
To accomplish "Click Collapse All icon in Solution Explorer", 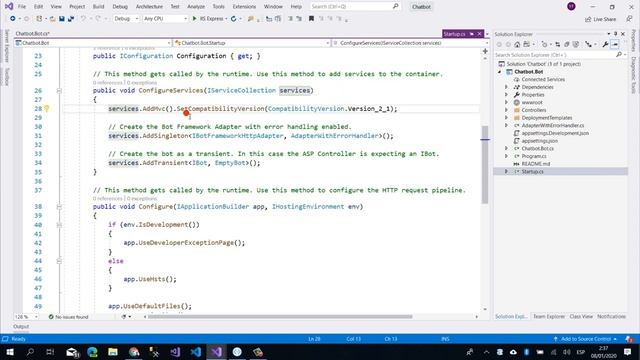I will pyautogui.click(x=567, y=44).
